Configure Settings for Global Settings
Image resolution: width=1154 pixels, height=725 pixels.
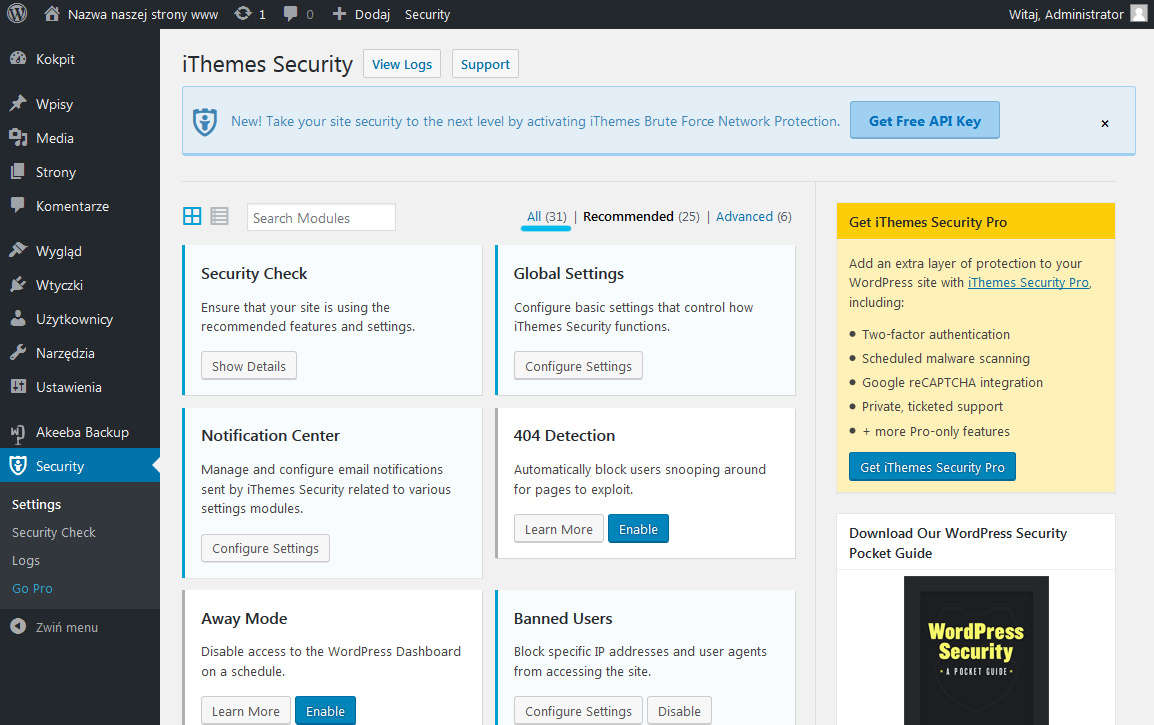click(578, 366)
